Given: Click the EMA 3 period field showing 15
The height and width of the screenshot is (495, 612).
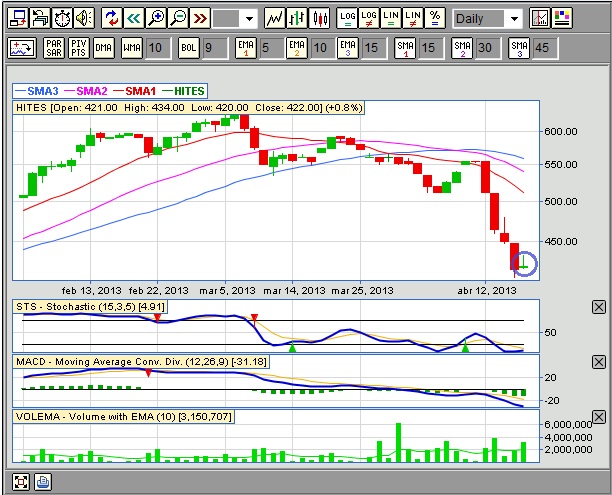Looking at the screenshot, I should point(374,48).
